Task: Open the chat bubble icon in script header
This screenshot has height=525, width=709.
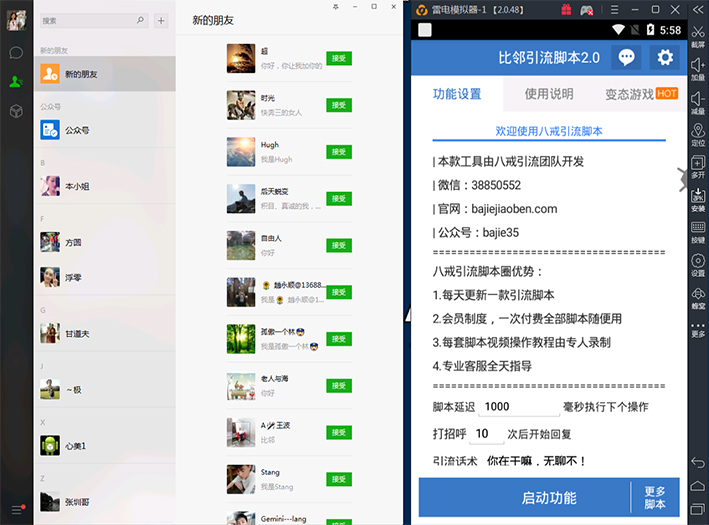Action: click(x=626, y=57)
